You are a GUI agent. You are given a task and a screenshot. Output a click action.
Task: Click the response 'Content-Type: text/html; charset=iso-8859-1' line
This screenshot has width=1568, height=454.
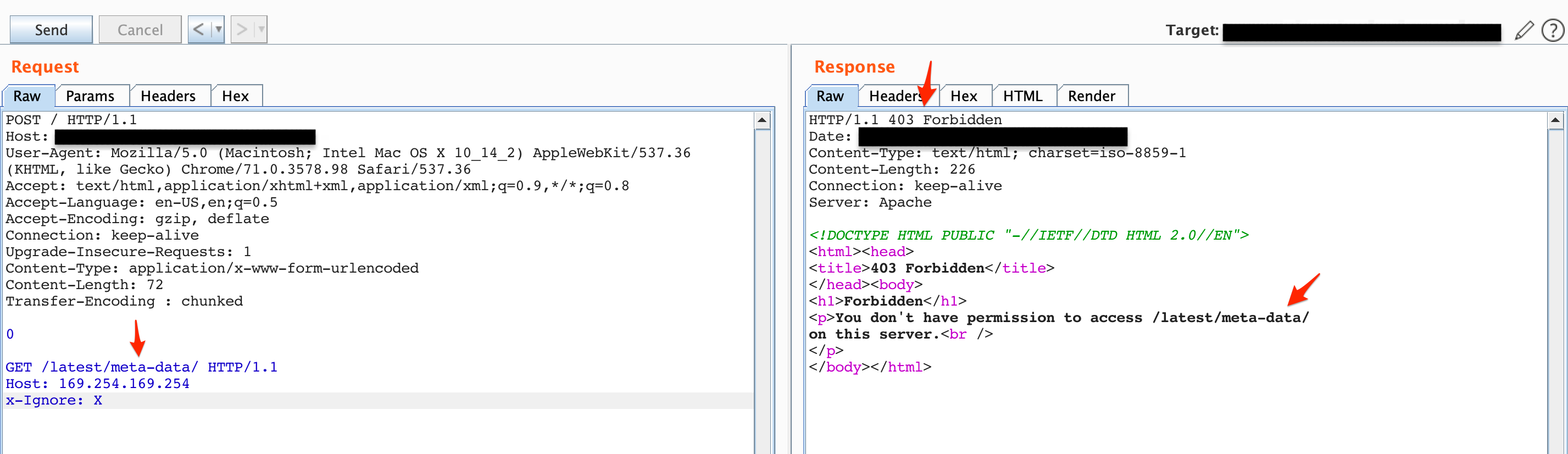click(997, 153)
